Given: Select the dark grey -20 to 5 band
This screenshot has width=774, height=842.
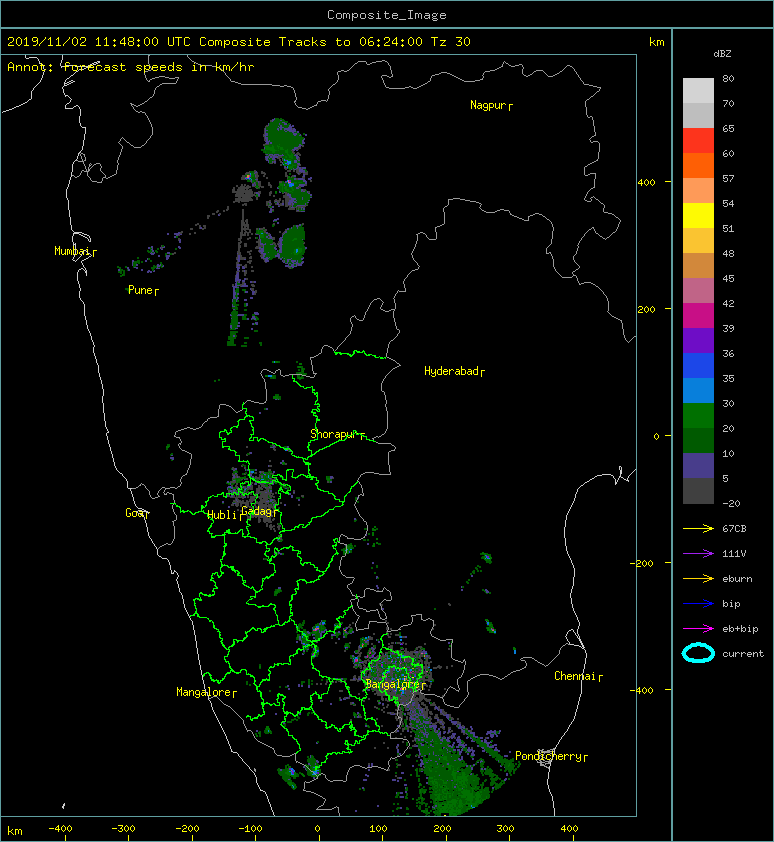Looking at the screenshot, I should (x=698, y=491).
